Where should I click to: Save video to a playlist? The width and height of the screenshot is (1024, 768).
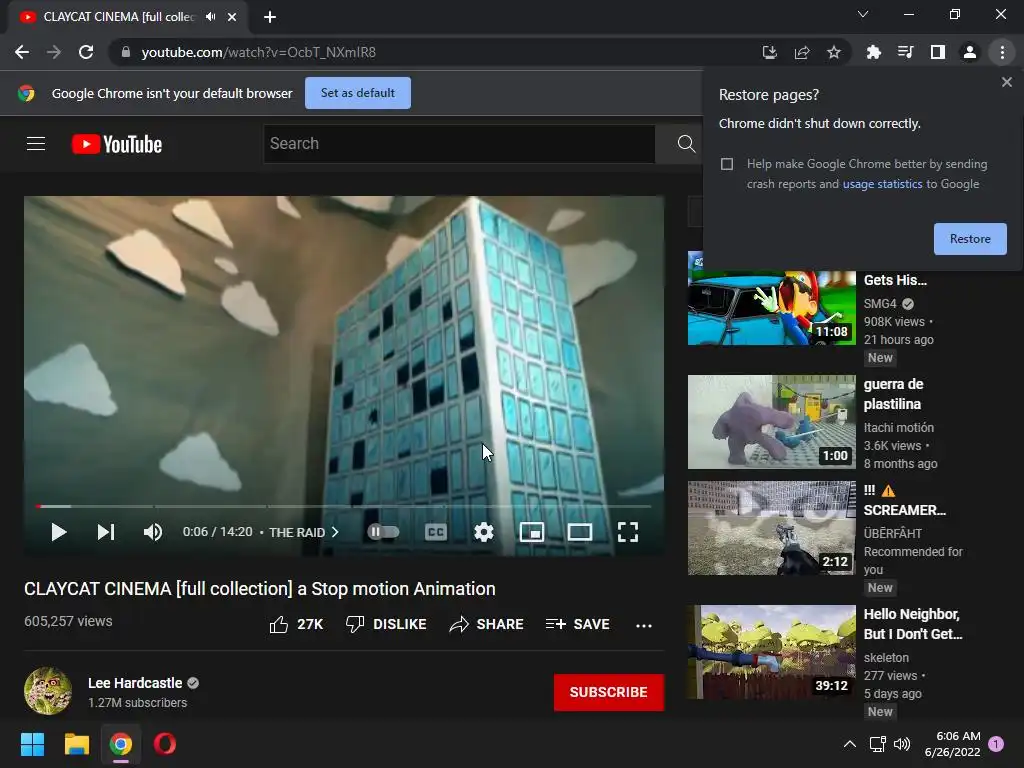pos(578,625)
